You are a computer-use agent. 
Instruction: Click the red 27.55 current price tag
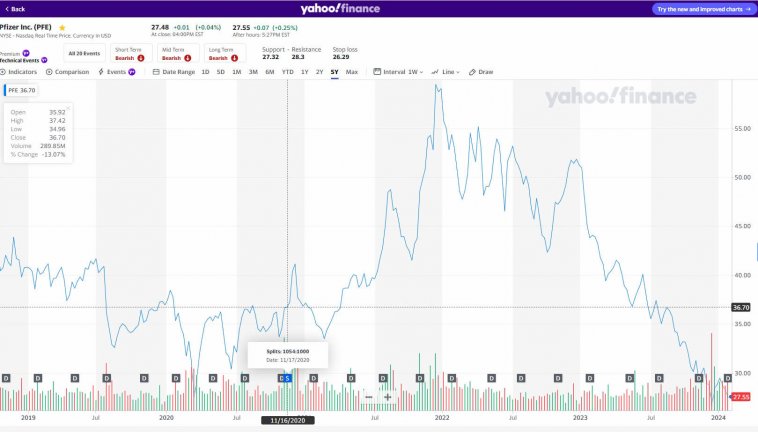tap(741, 397)
